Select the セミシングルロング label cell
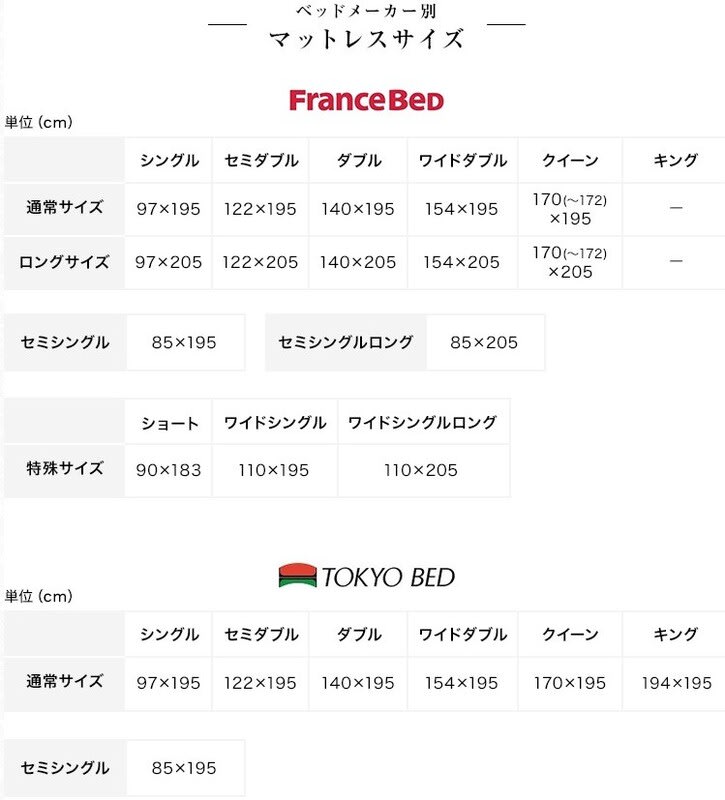 (346, 342)
